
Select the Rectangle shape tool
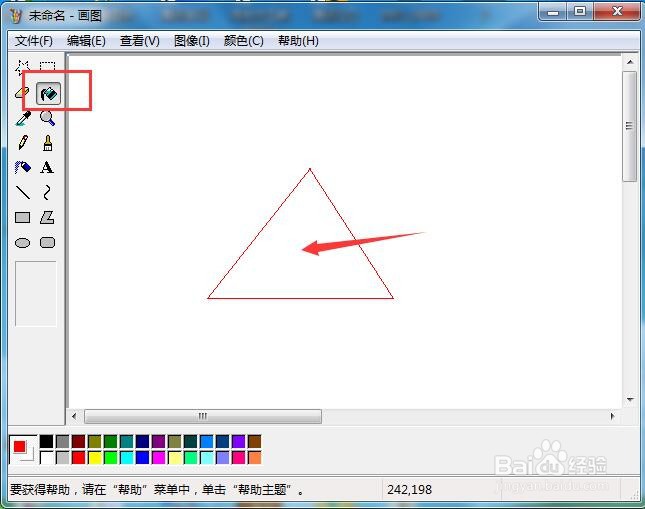(x=23, y=217)
